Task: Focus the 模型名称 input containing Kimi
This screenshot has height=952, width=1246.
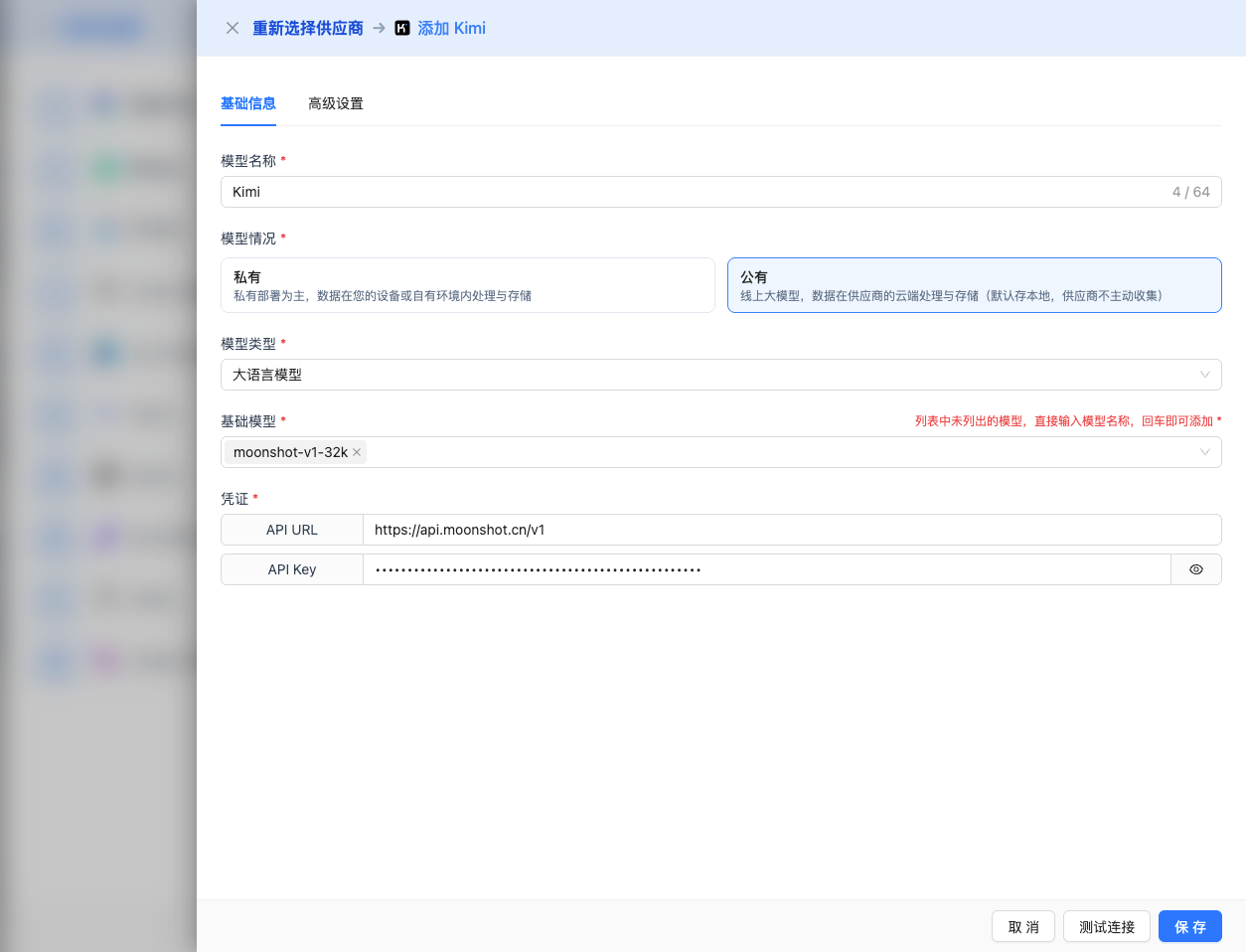Action: 696,192
